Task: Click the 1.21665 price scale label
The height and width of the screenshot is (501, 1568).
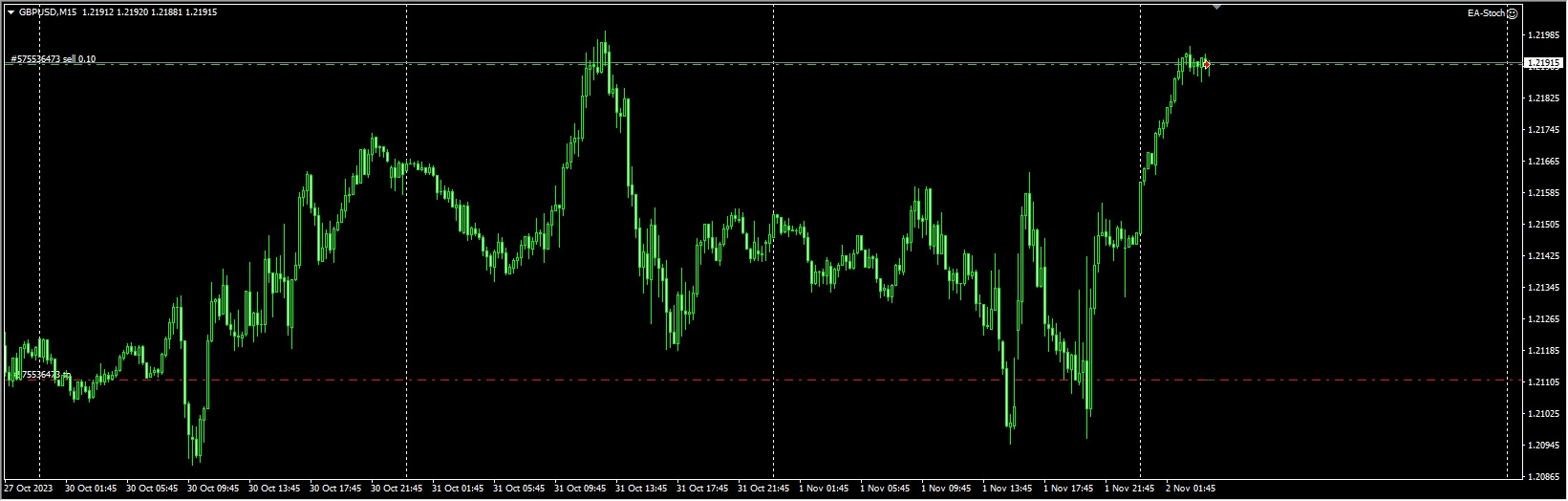Action: tap(1543, 162)
